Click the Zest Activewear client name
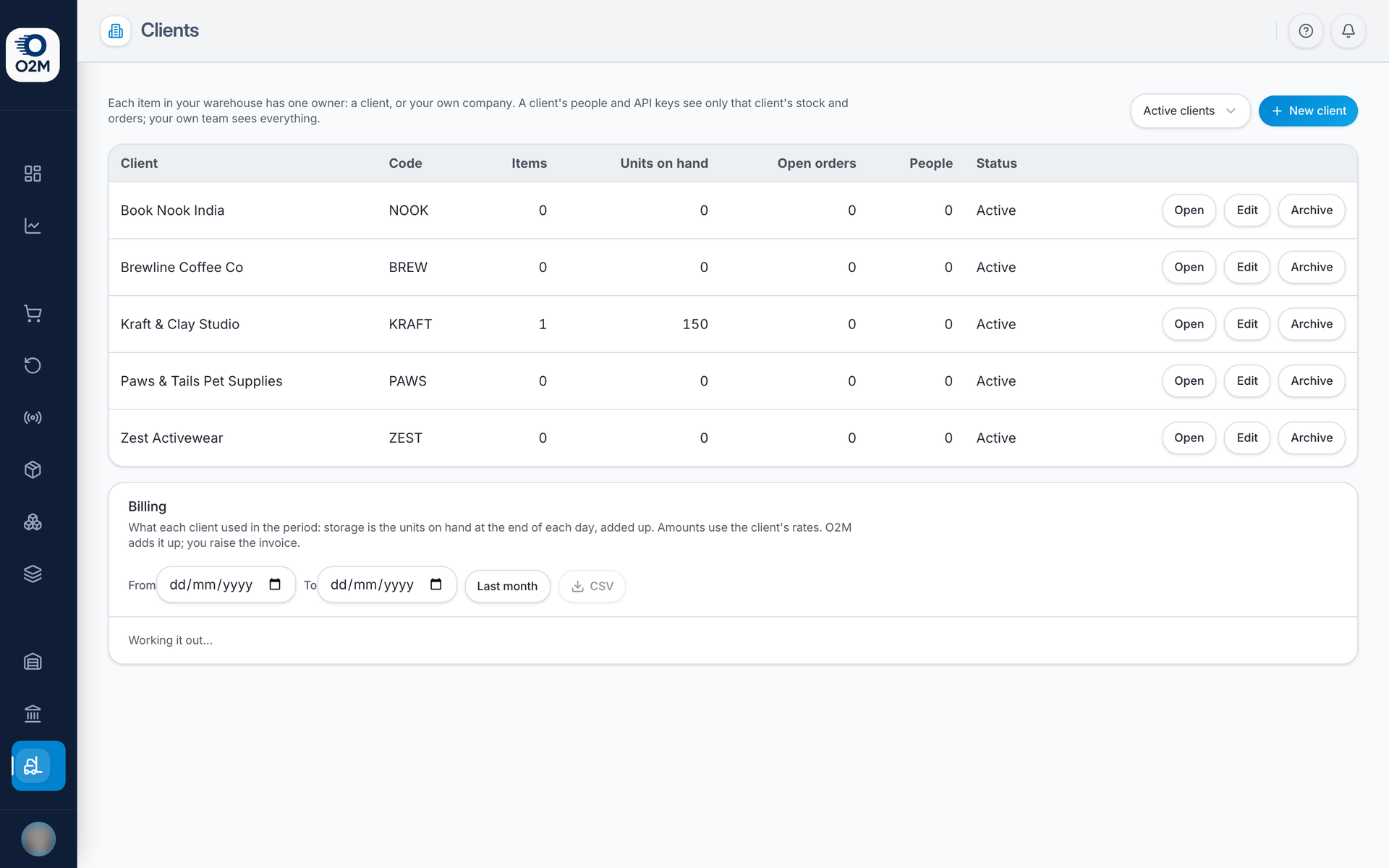 (171, 438)
